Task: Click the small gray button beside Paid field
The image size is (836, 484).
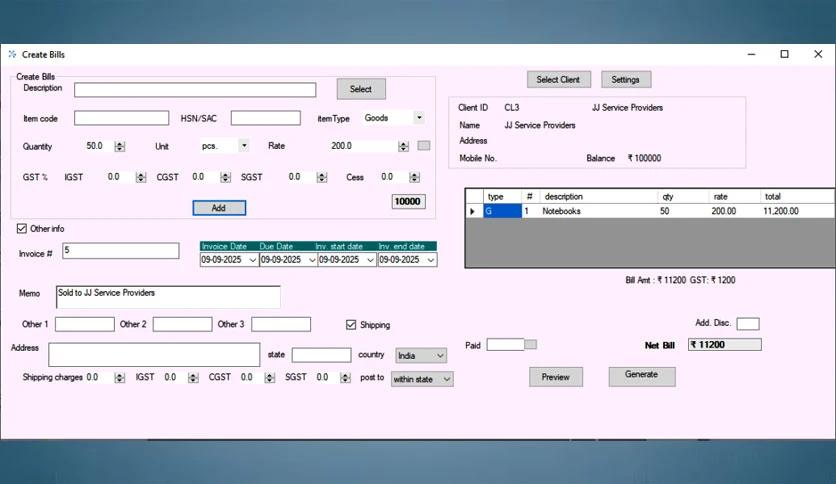Action: click(x=531, y=345)
